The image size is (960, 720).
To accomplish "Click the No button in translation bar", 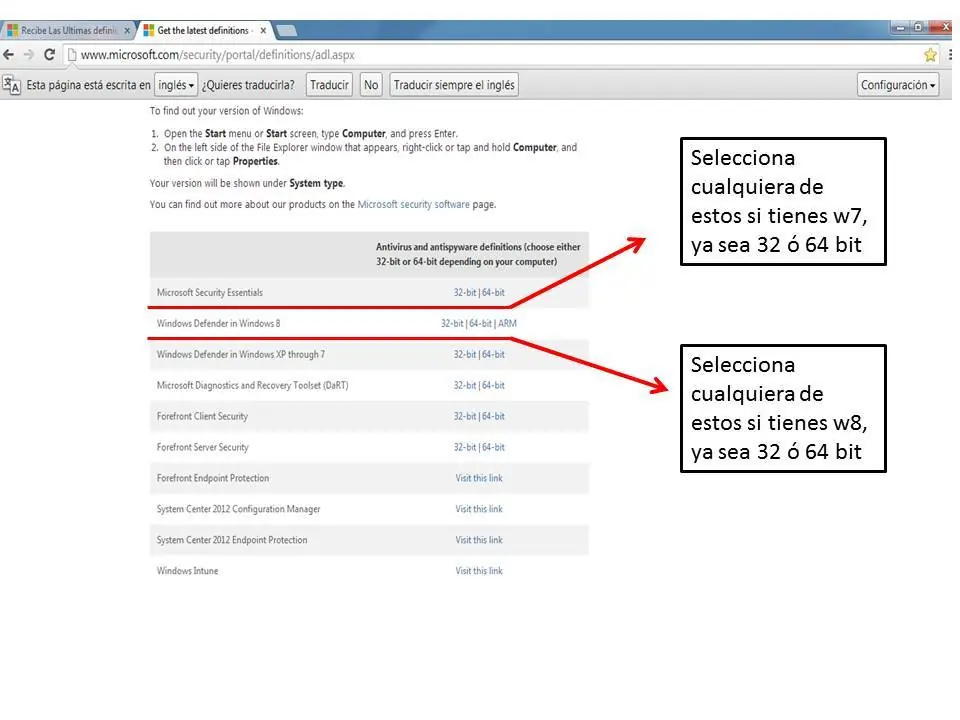I will point(371,85).
